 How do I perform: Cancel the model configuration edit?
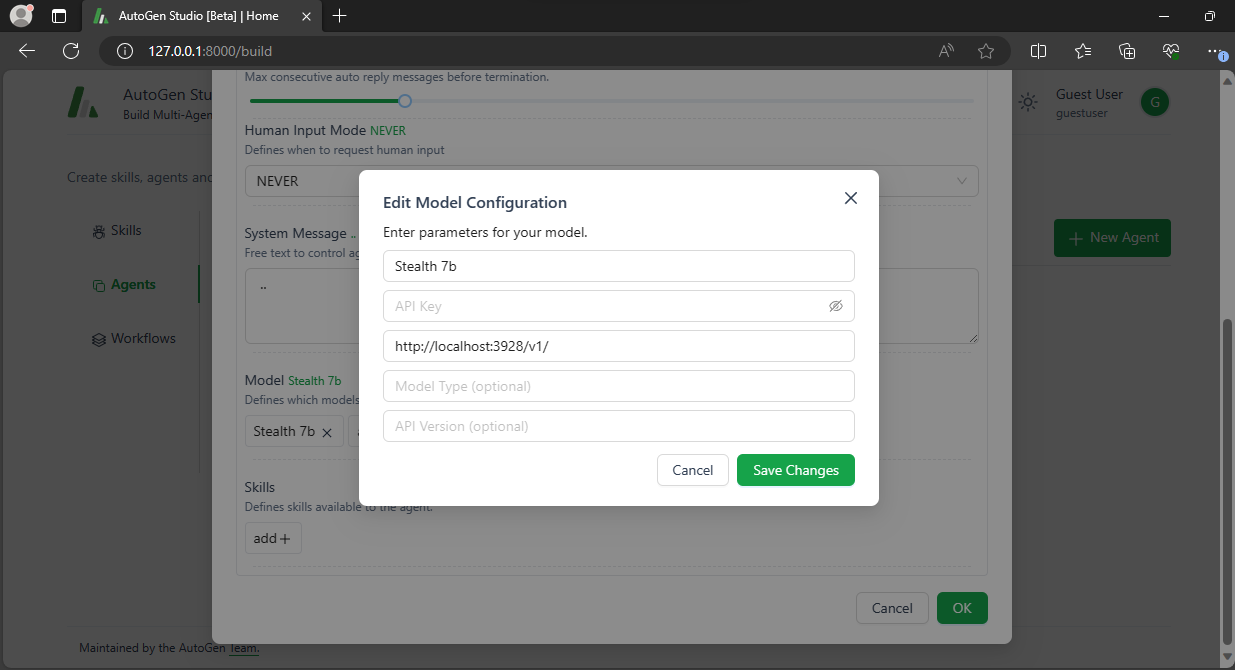point(693,470)
